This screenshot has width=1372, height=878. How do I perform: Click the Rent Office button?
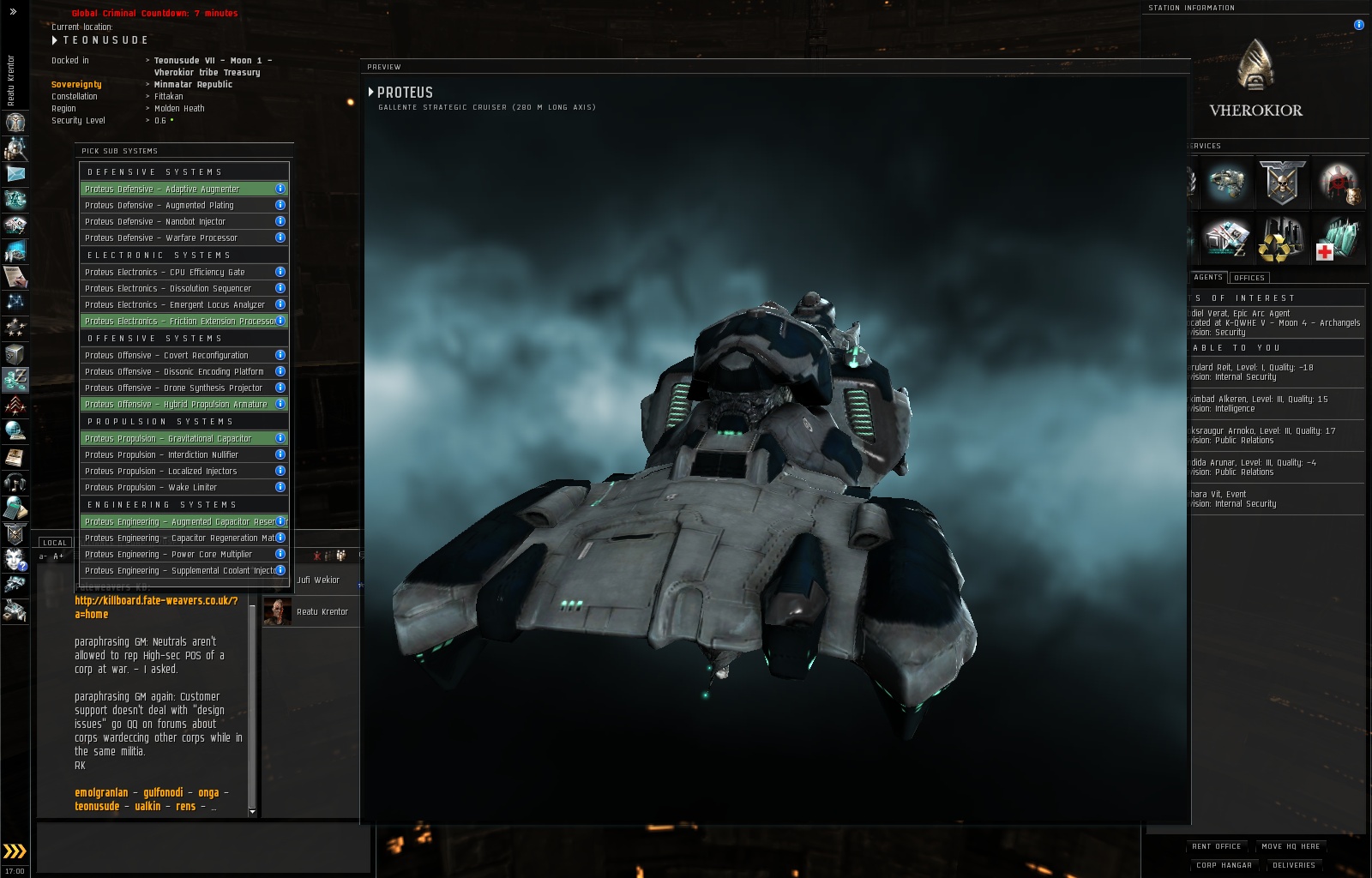pos(1216,846)
